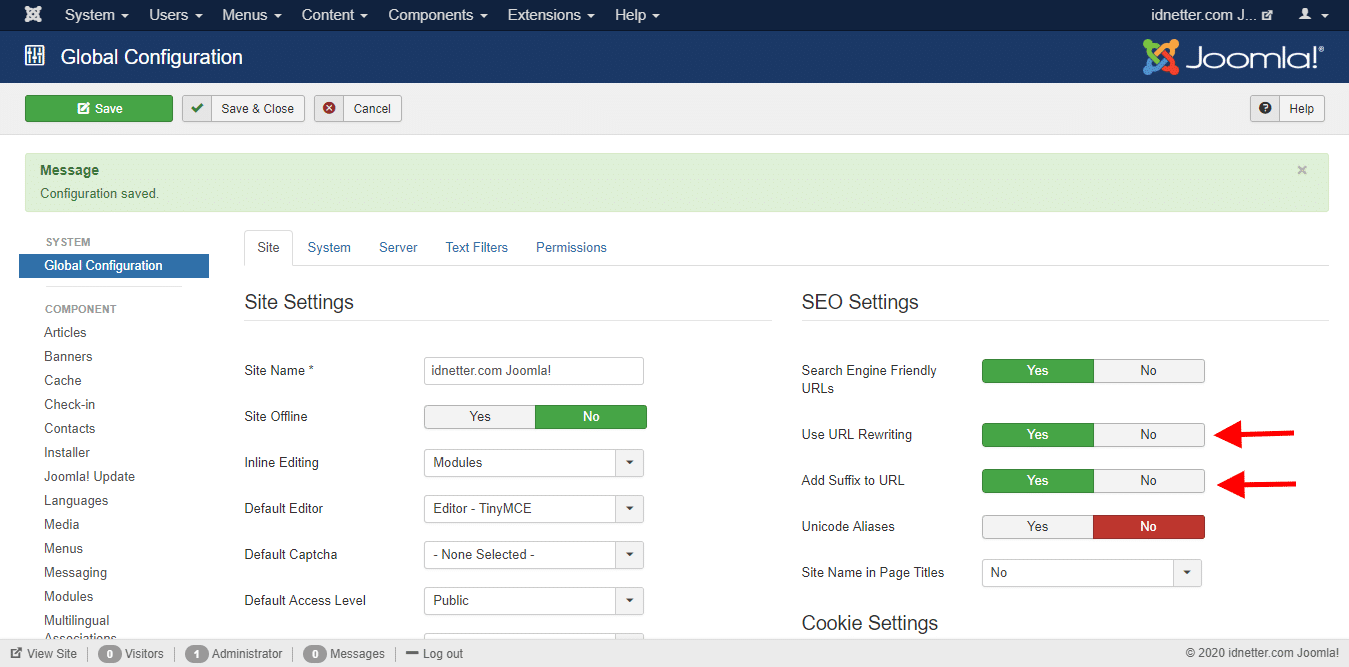Image resolution: width=1349 pixels, height=667 pixels.
Task: Switch to the Text Filters tab
Action: click(477, 248)
